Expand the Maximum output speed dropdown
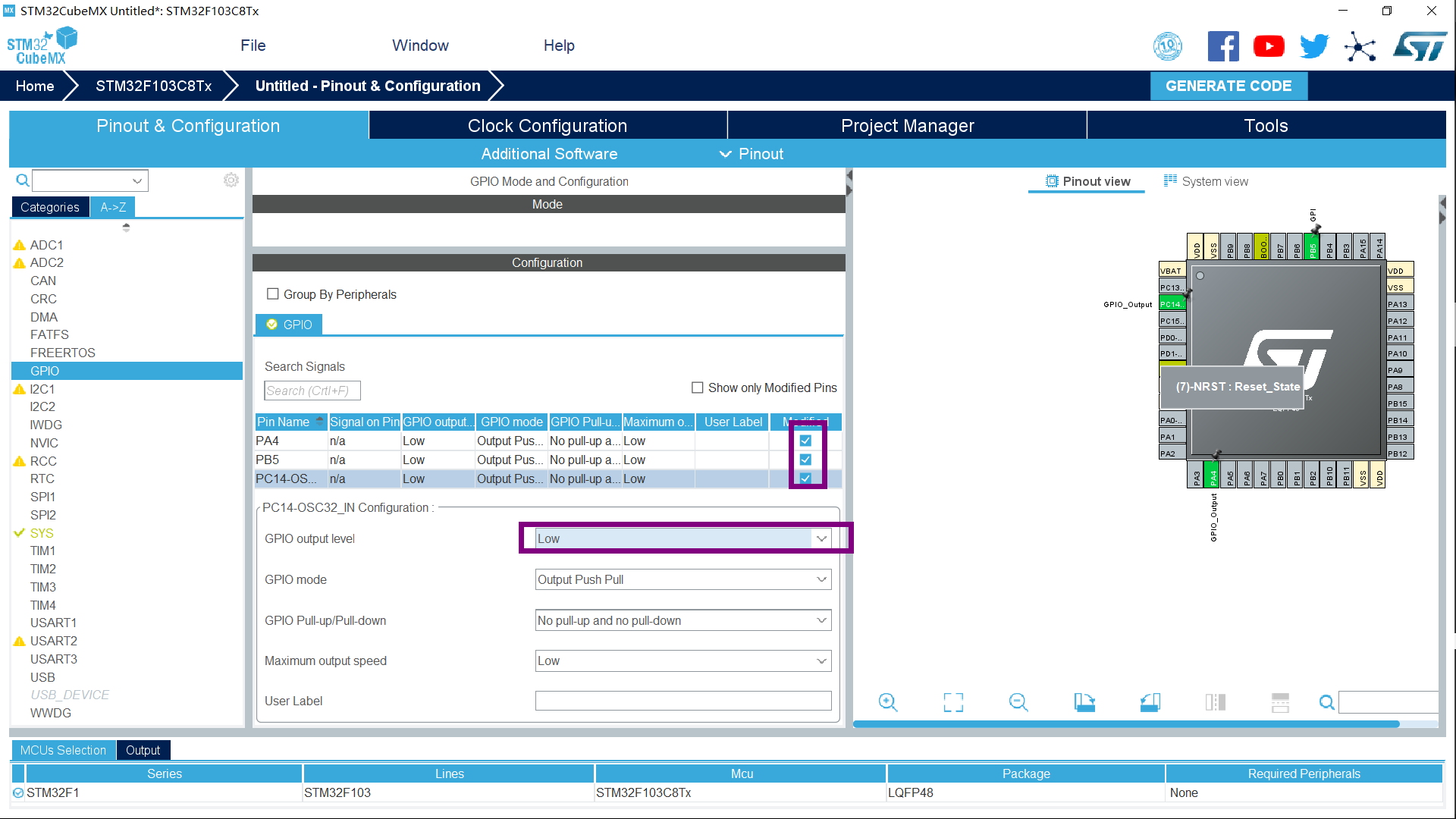The image size is (1456, 819). click(x=821, y=661)
